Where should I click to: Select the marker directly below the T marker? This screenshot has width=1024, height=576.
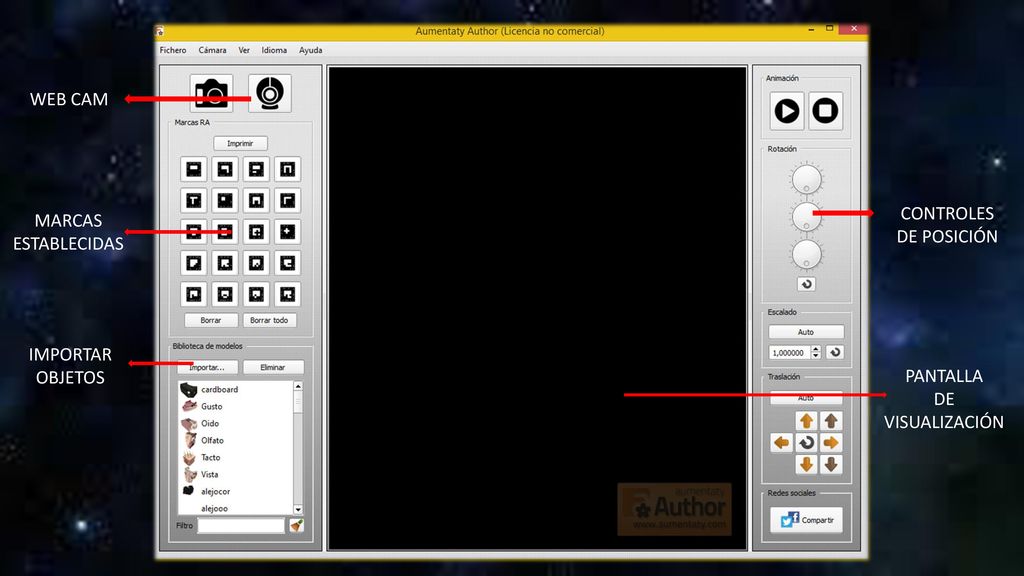(x=193, y=232)
